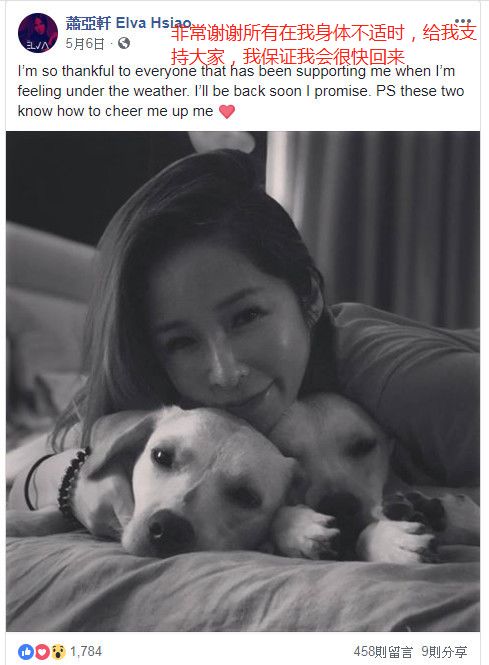Click the Elva round profile avatar
The width and height of the screenshot is (489, 665).
(38, 33)
